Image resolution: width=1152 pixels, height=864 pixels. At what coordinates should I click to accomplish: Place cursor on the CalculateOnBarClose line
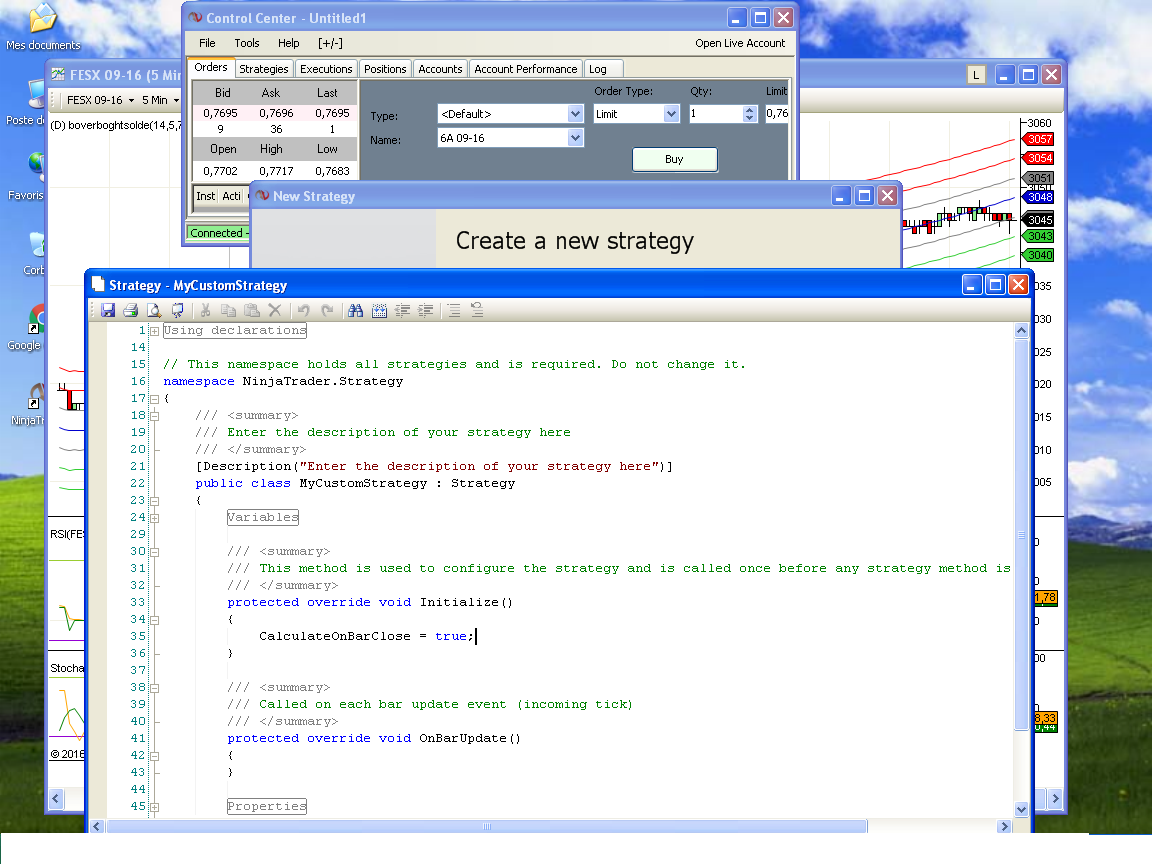click(367, 636)
